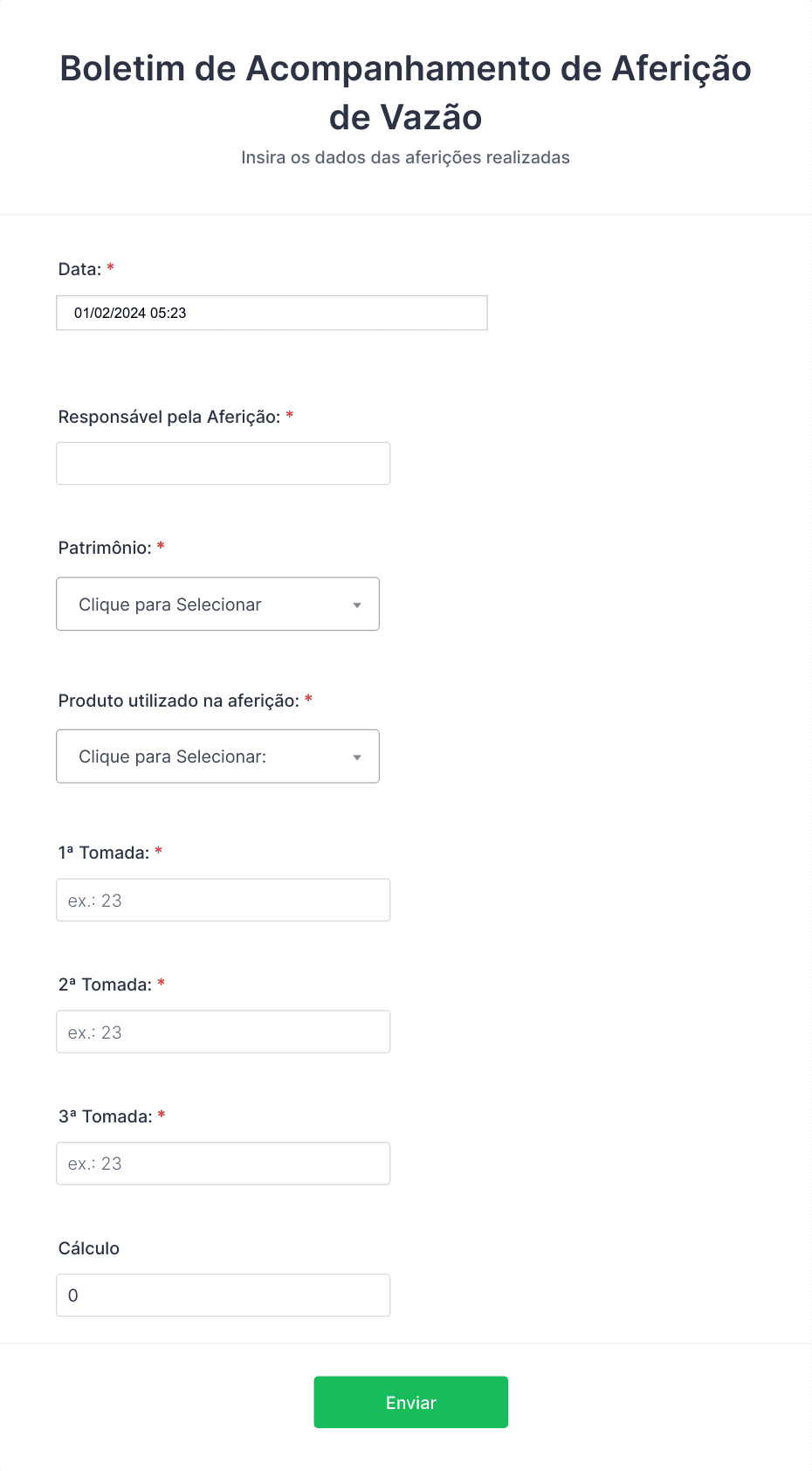Click the 1ª Tomada label
The width and height of the screenshot is (812, 1471).
(104, 853)
